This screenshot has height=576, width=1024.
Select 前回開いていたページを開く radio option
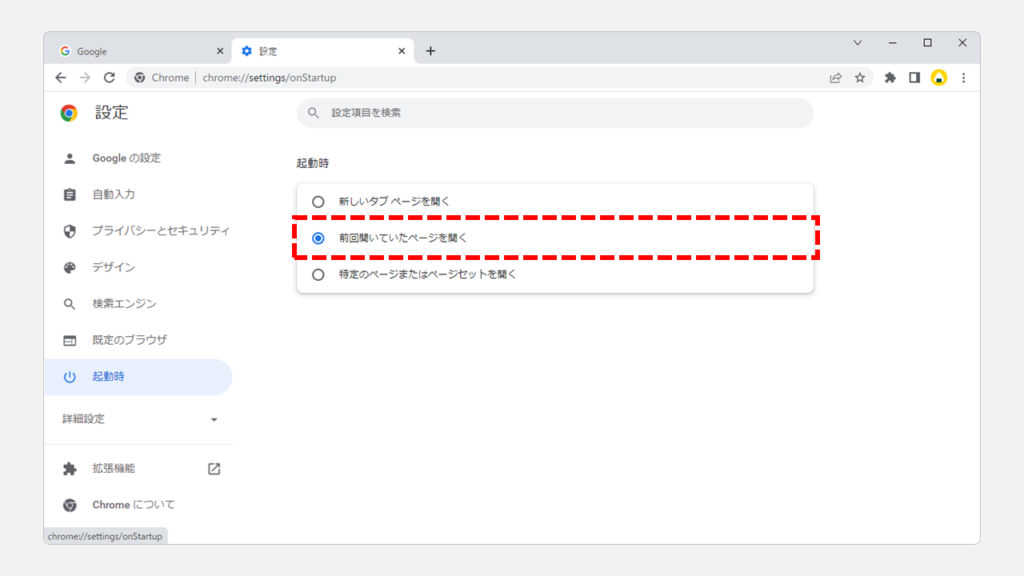click(x=318, y=238)
